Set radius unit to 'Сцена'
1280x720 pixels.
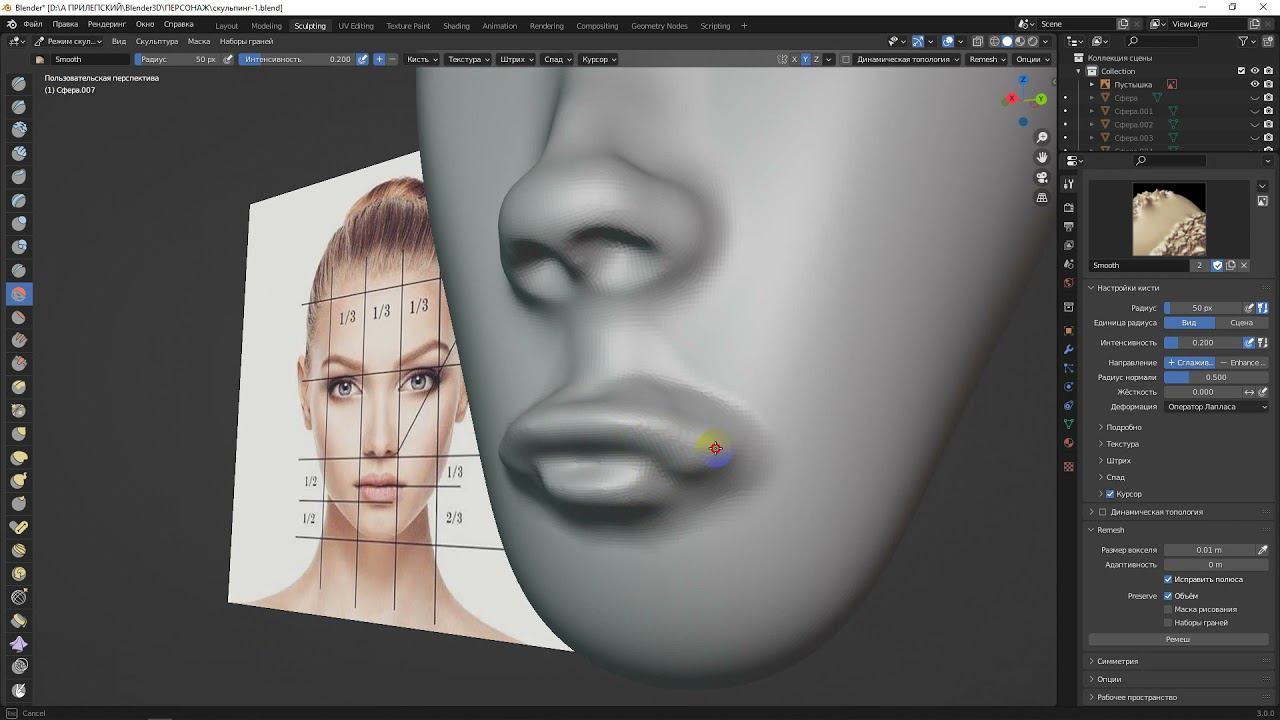(x=1241, y=323)
